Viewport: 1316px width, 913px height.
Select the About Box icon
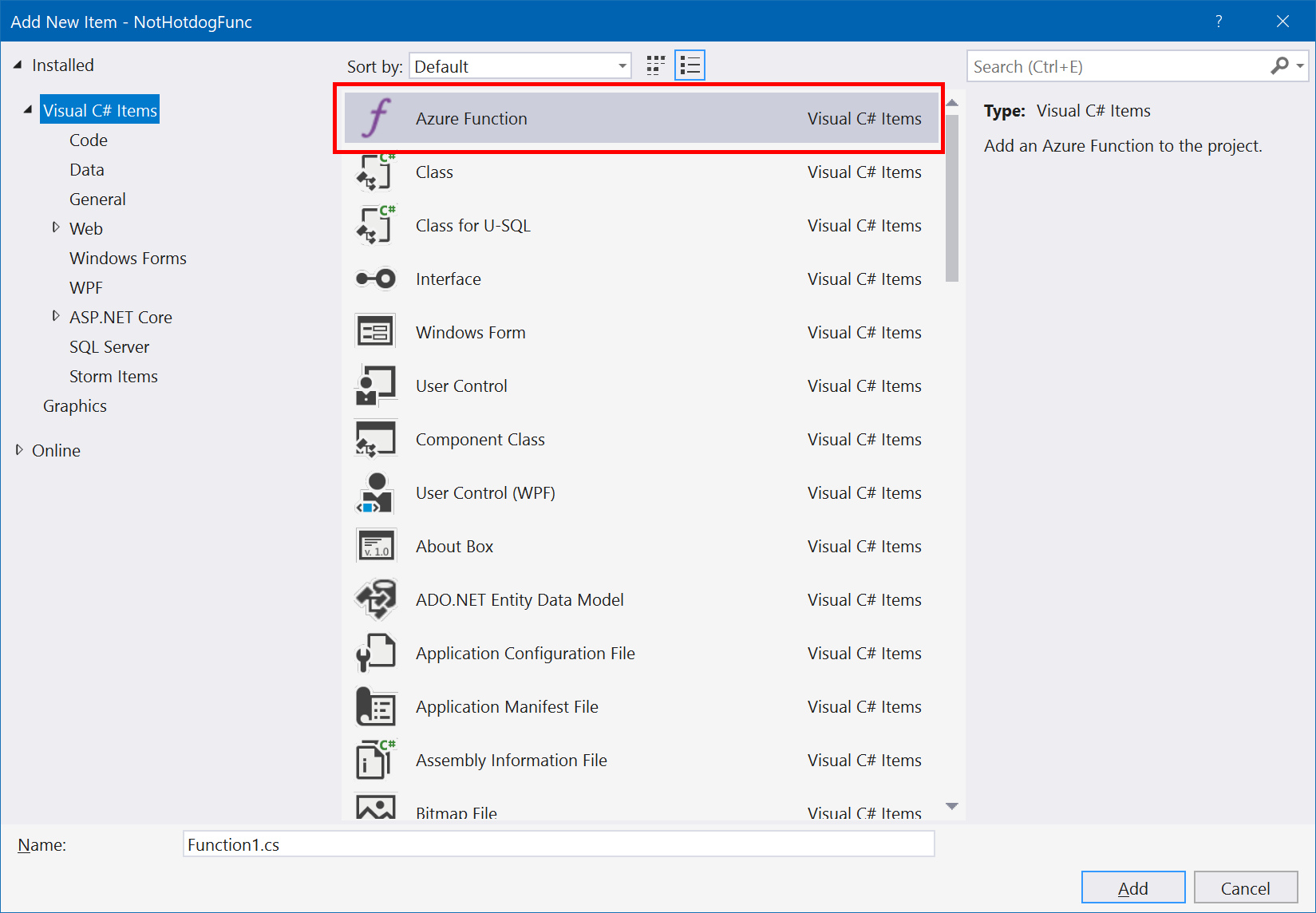[x=375, y=546]
